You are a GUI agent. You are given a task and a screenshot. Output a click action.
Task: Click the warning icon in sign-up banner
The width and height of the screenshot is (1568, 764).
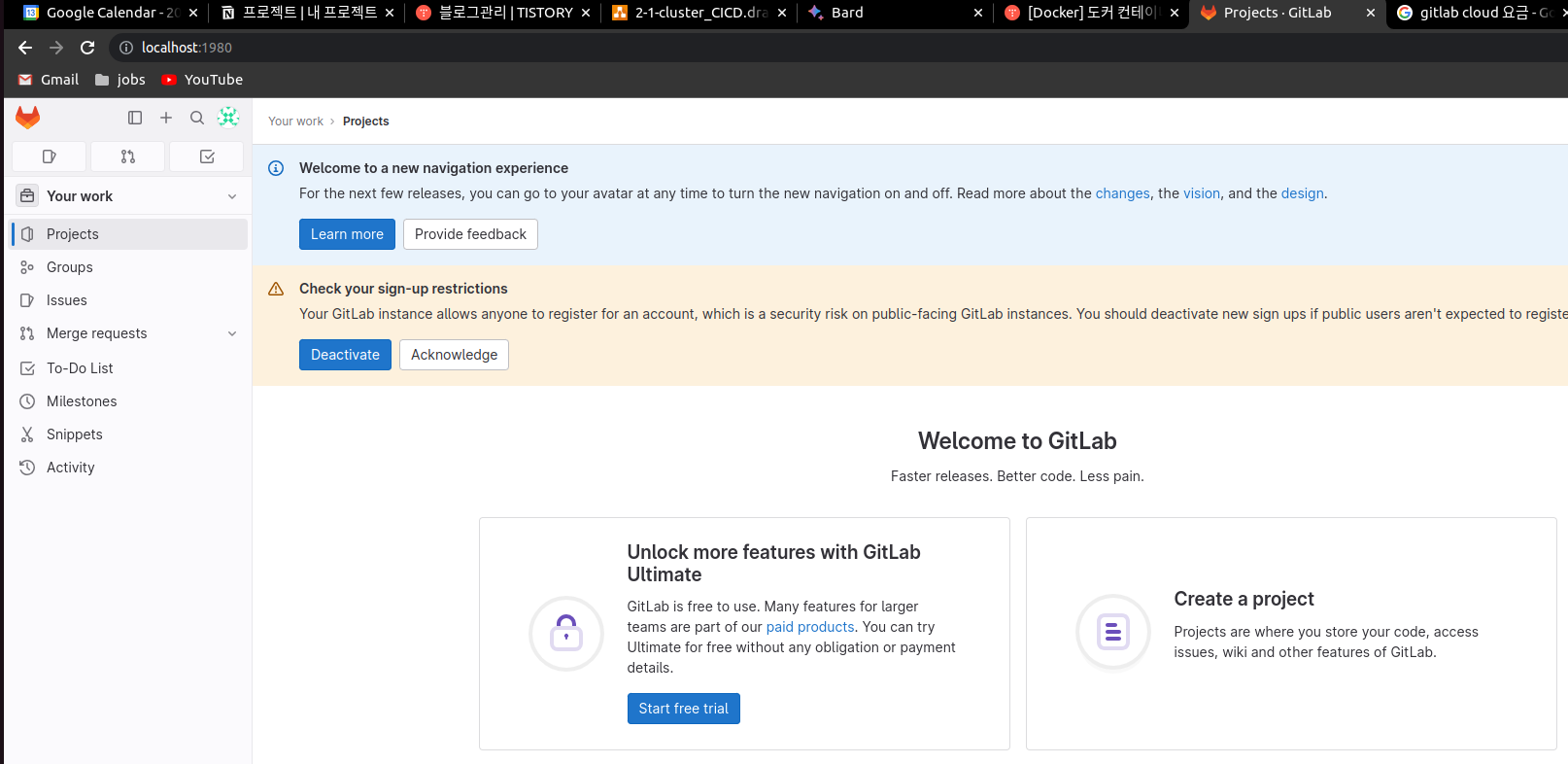click(x=276, y=289)
